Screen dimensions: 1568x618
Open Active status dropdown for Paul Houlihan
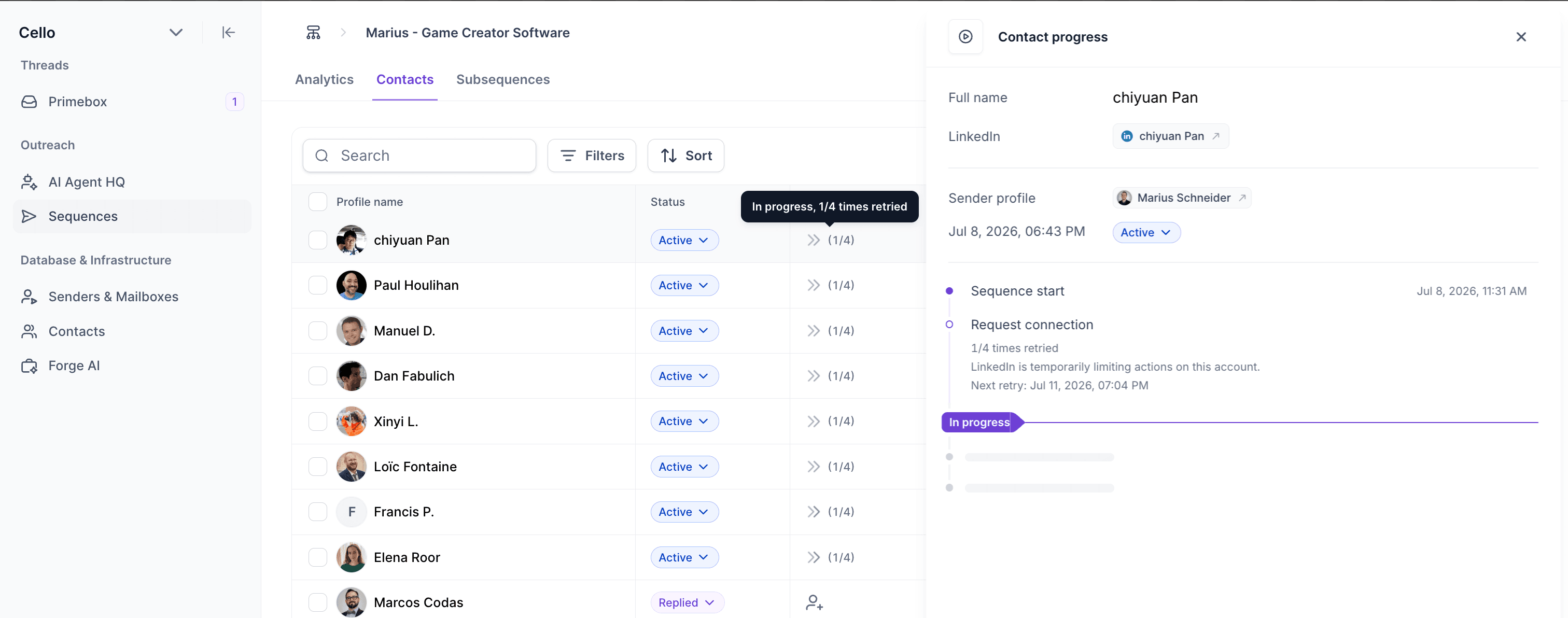tap(684, 285)
